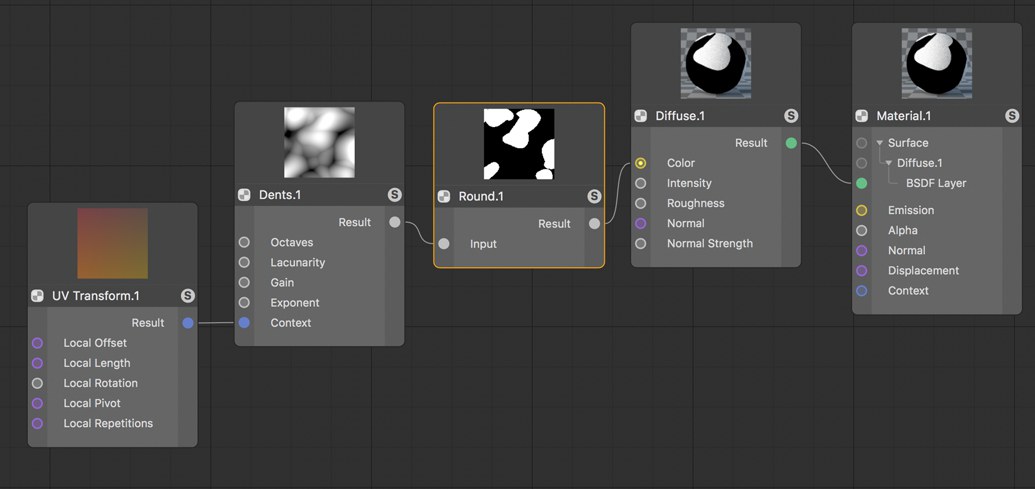Click the S solo icon on UV Transform.1
This screenshot has width=1035, height=489.
(x=187, y=296)
